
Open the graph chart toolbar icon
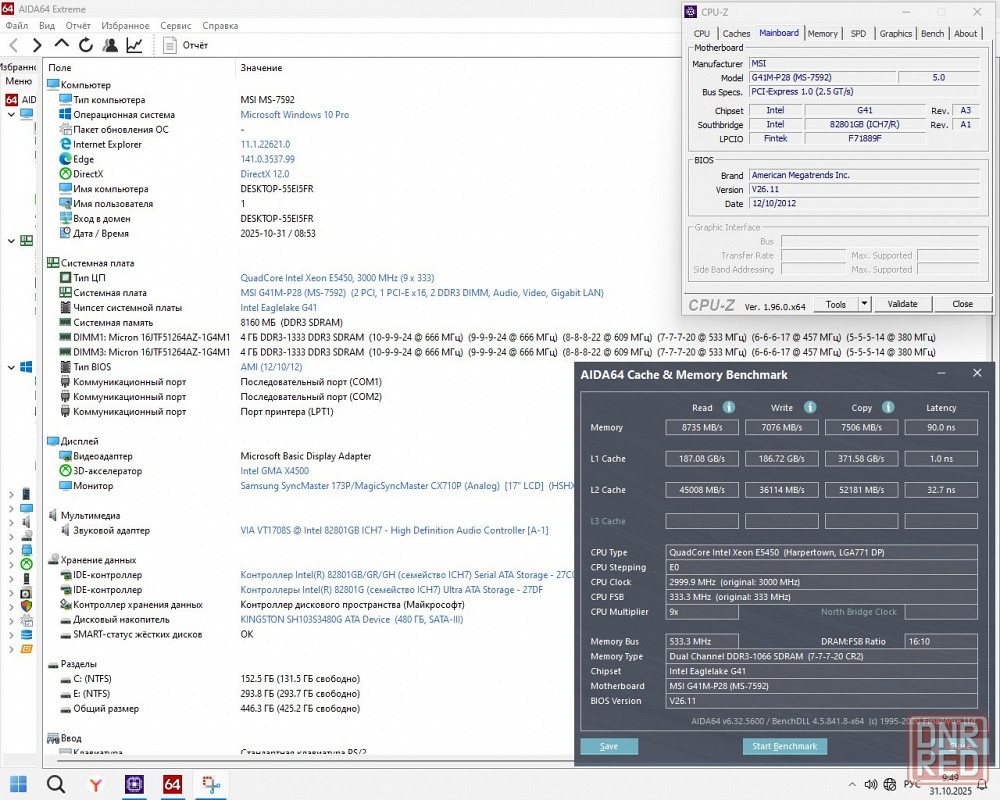134,45
